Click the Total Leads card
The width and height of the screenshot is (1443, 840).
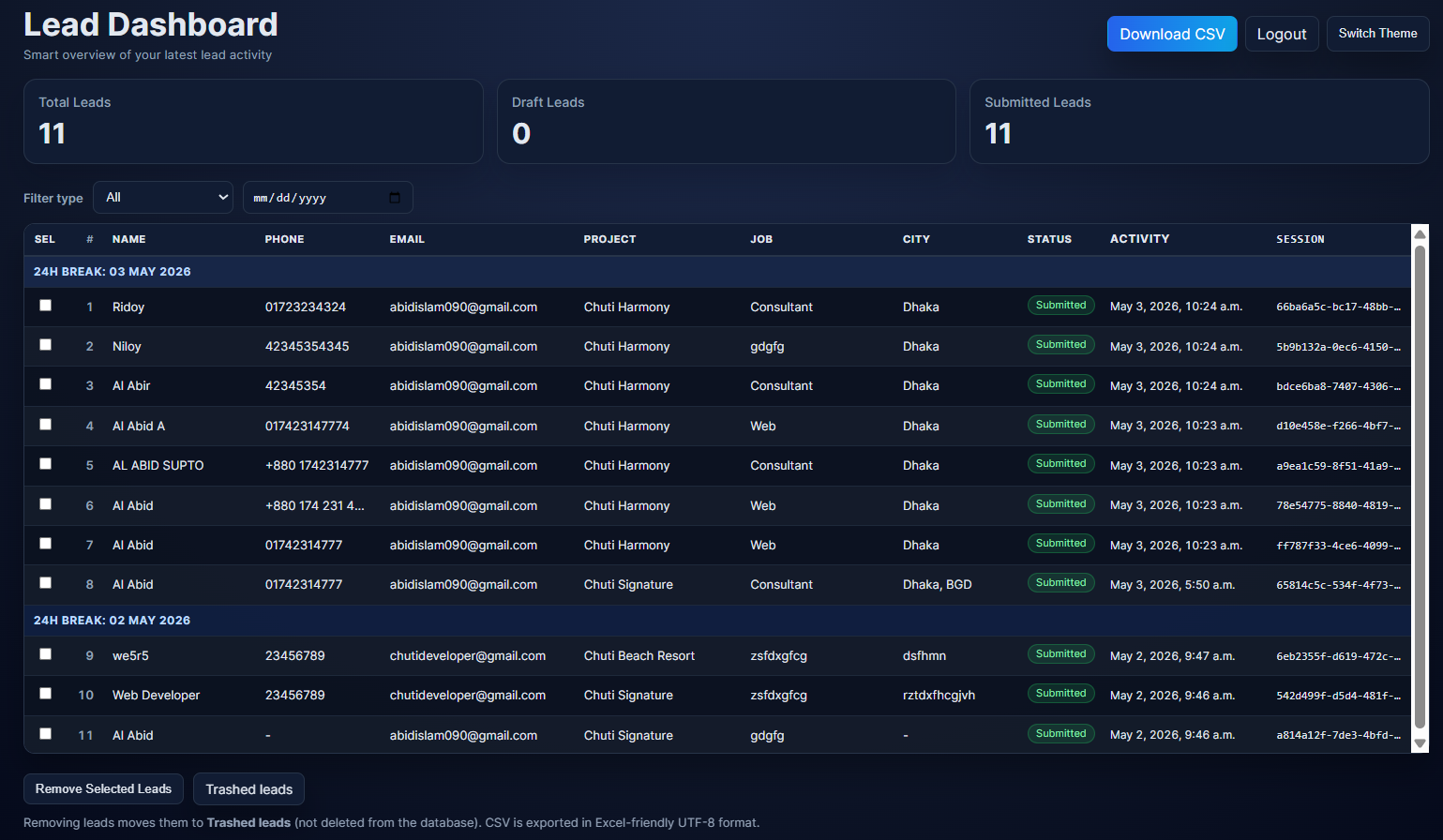click(x=253, y=121)
